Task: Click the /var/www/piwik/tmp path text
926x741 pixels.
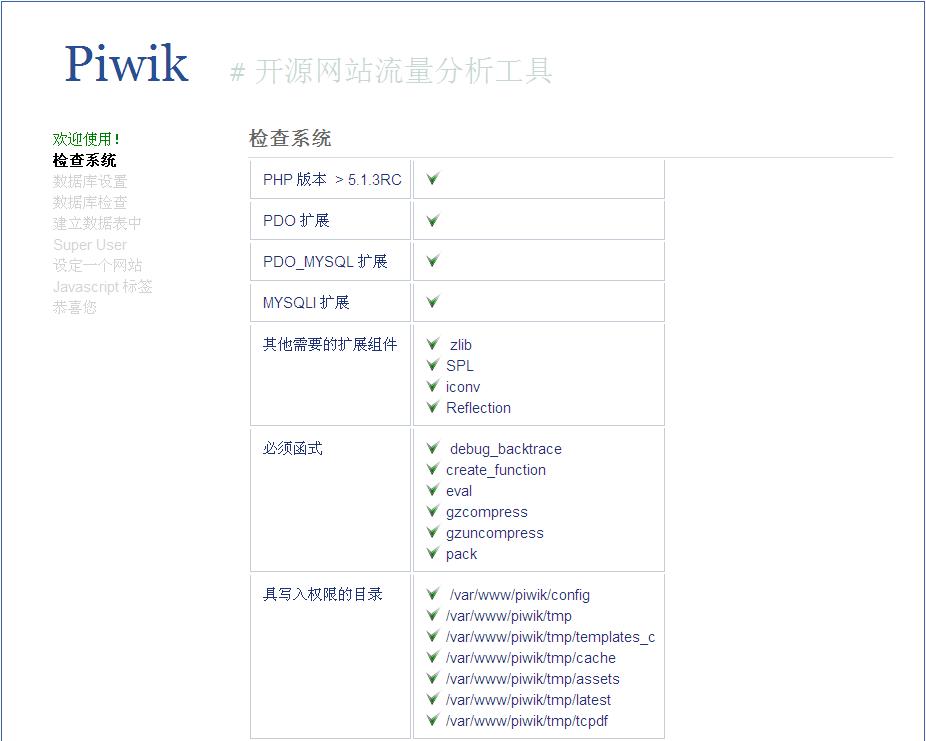Action: pyautogui.click(x=508, y=616)
